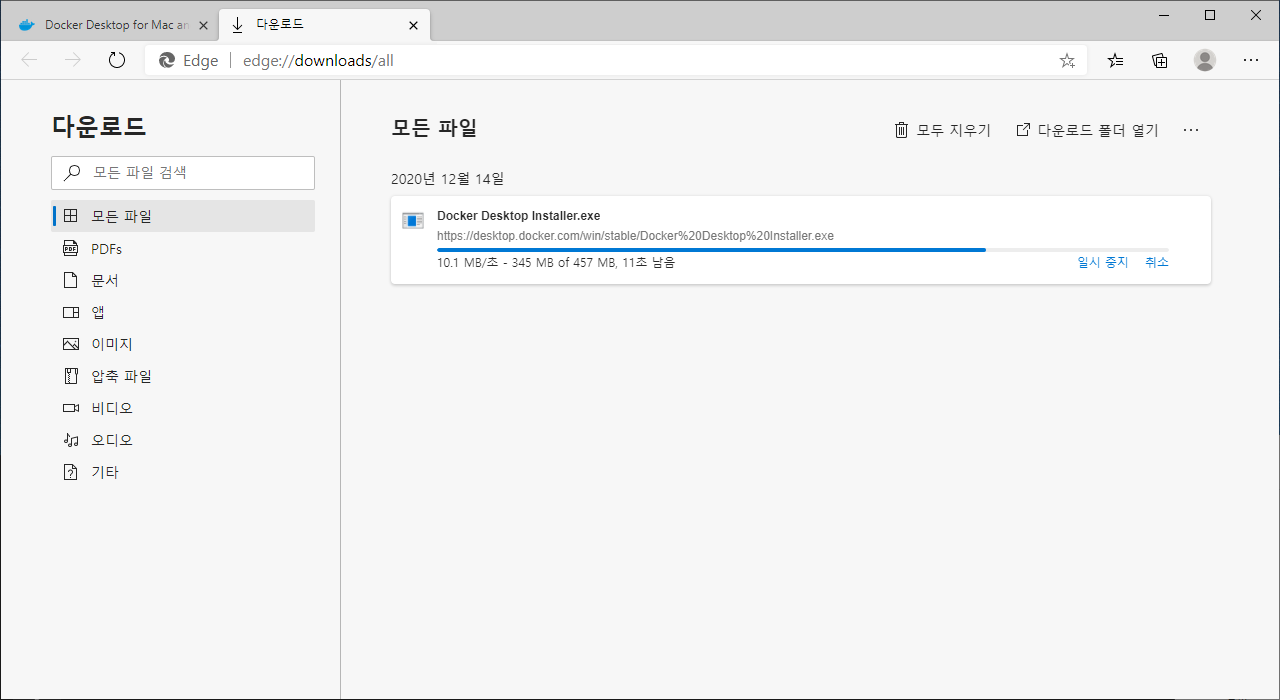Click the desktop.docker.com download URL
The height and width of the screenshot is (700, 1280).
[635, 236]
